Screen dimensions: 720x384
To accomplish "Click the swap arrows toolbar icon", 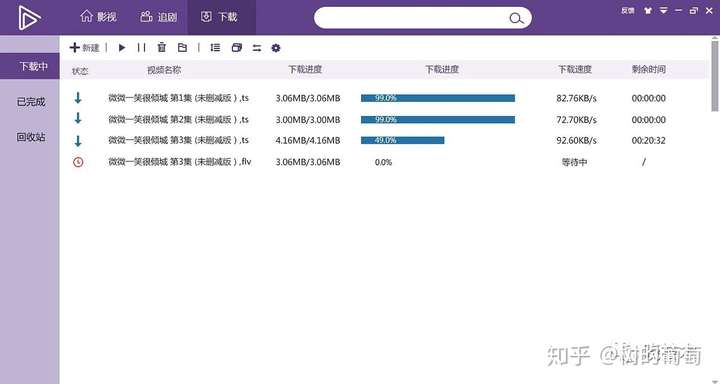I will 257,48.
